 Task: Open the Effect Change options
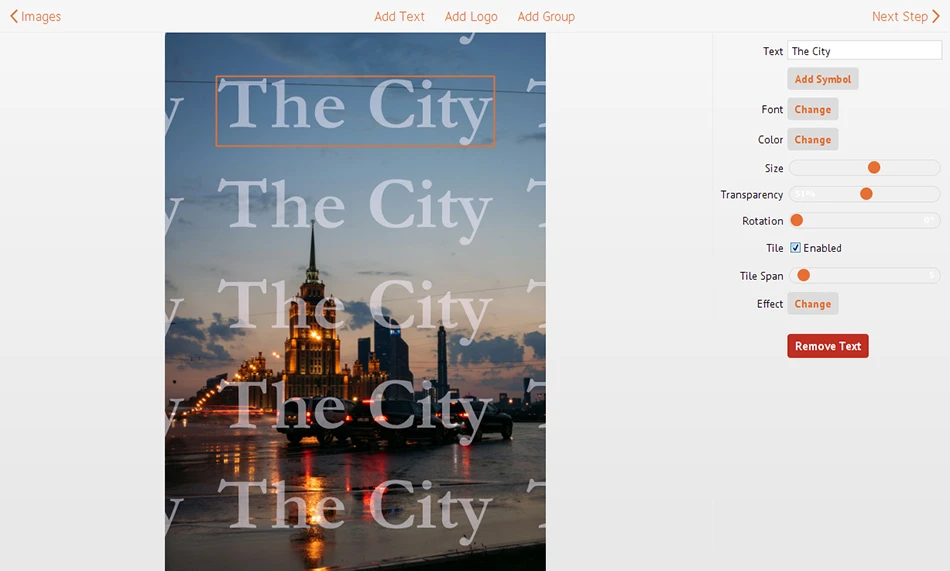[812, 304]
